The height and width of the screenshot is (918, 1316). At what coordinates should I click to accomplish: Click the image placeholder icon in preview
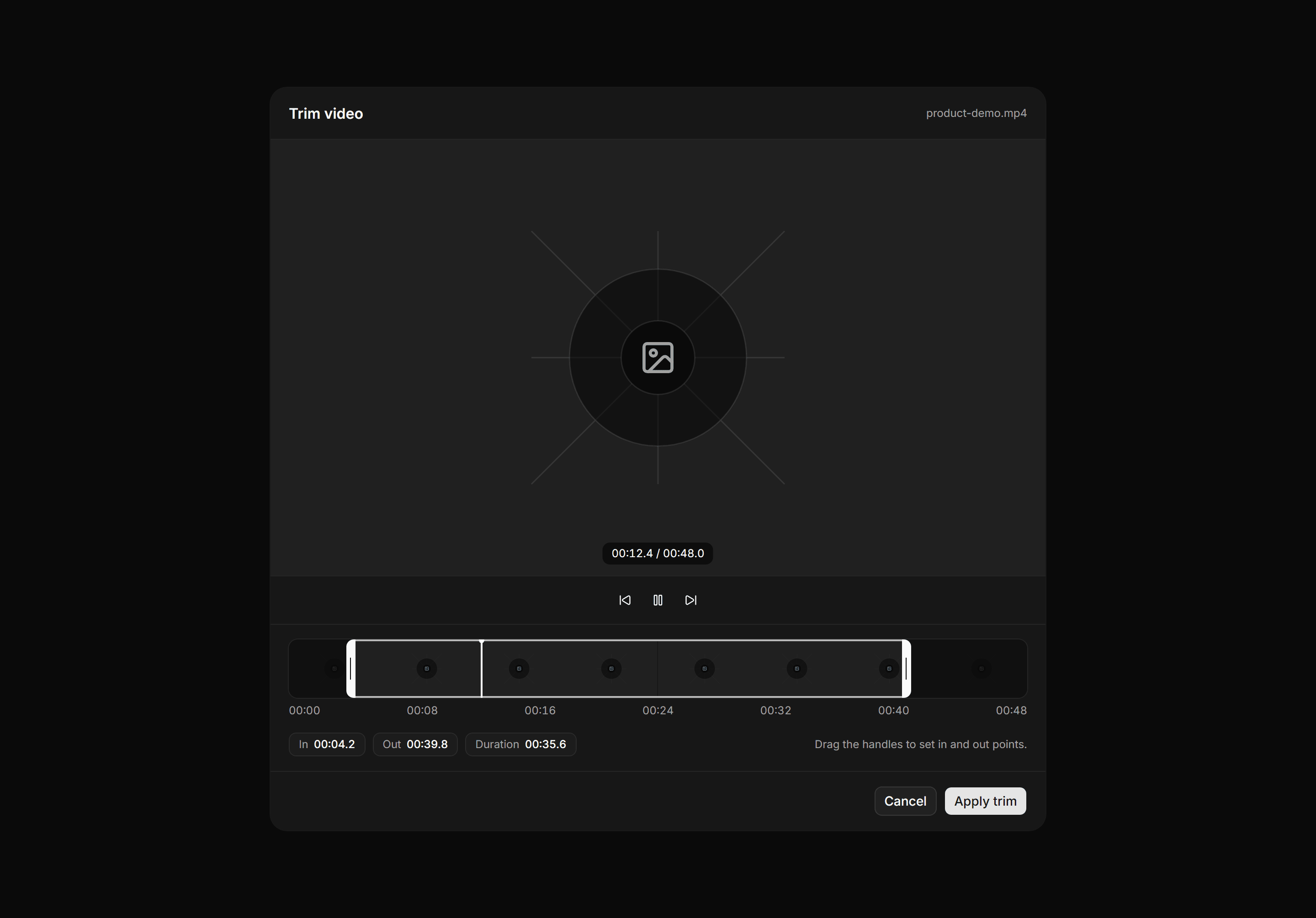658,358
